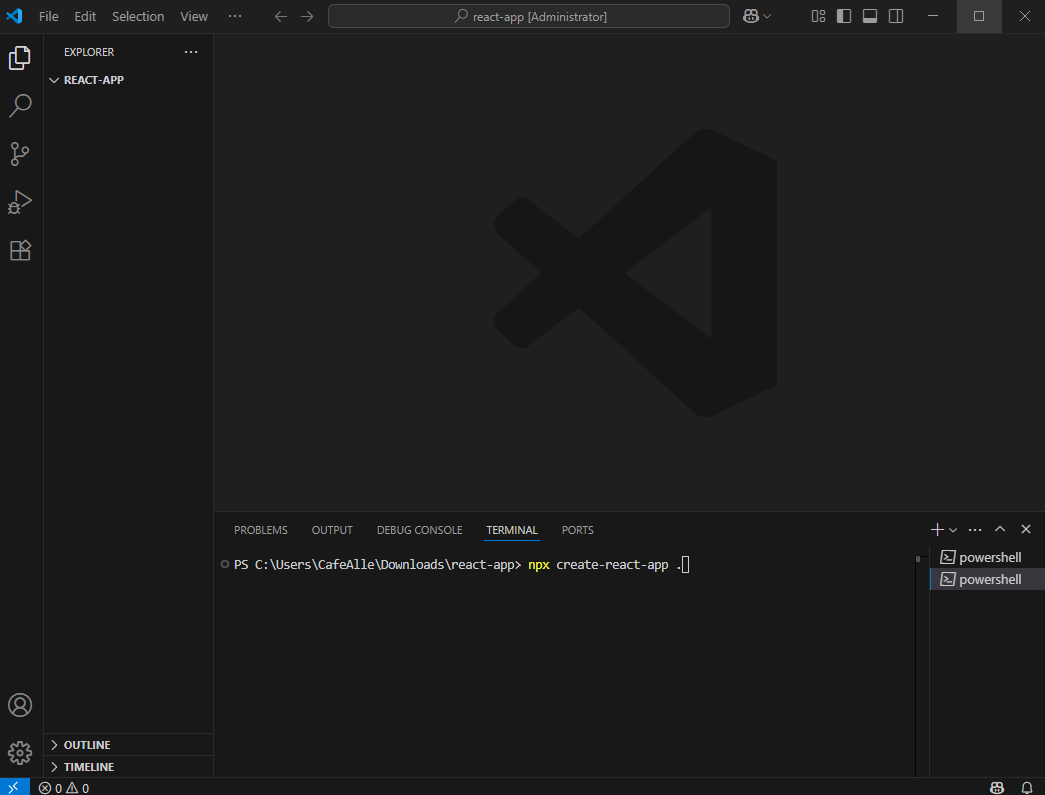The height and width of the screenshot is (795, 1045).
Task: Click the terminal scrollbar
Action: coord(918,559)
